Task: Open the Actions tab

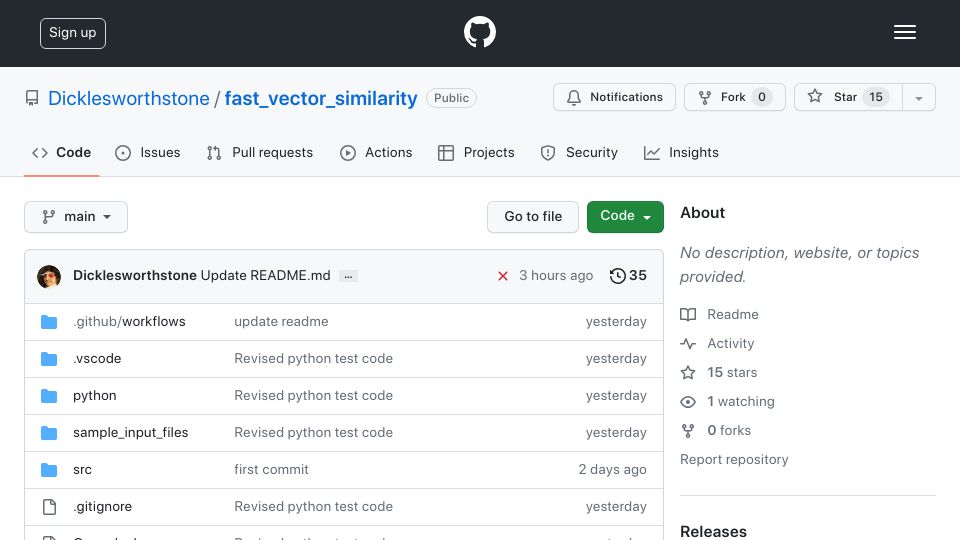Action: 376,152
